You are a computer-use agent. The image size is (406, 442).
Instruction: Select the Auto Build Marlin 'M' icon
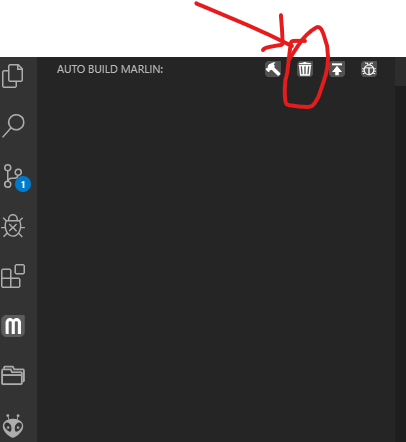tap(13, 326)
